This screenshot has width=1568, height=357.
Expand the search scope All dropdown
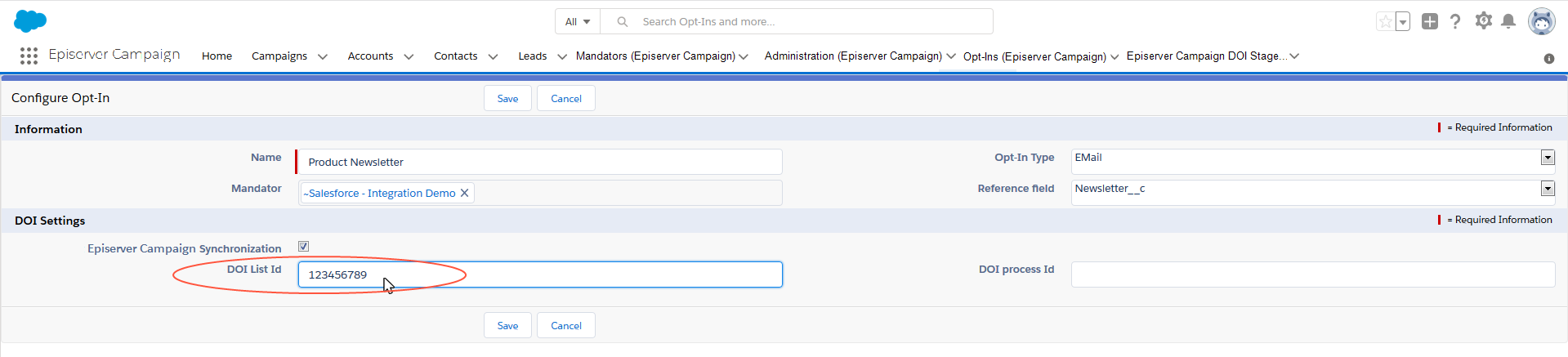click(578, 22)
